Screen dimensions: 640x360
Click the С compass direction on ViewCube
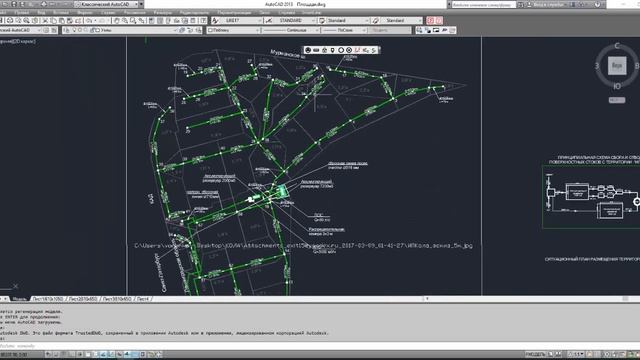click(x=617, y=46)
